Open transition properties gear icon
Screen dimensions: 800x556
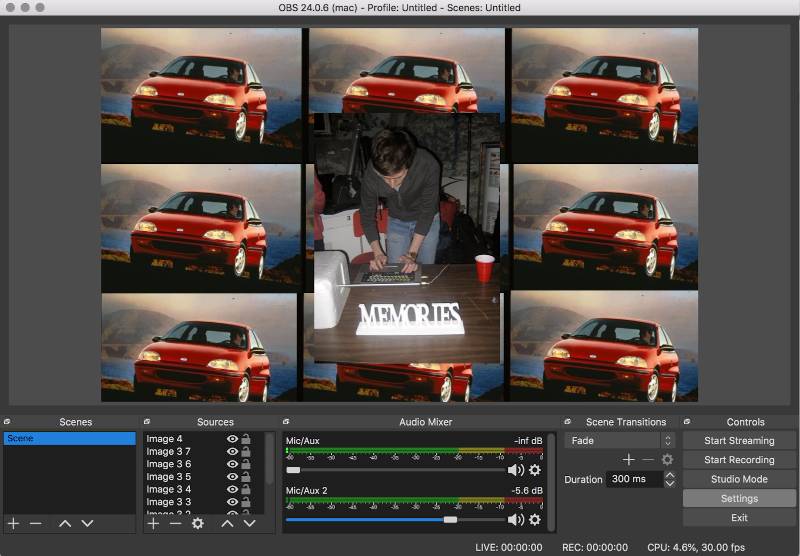coord(667,460)
